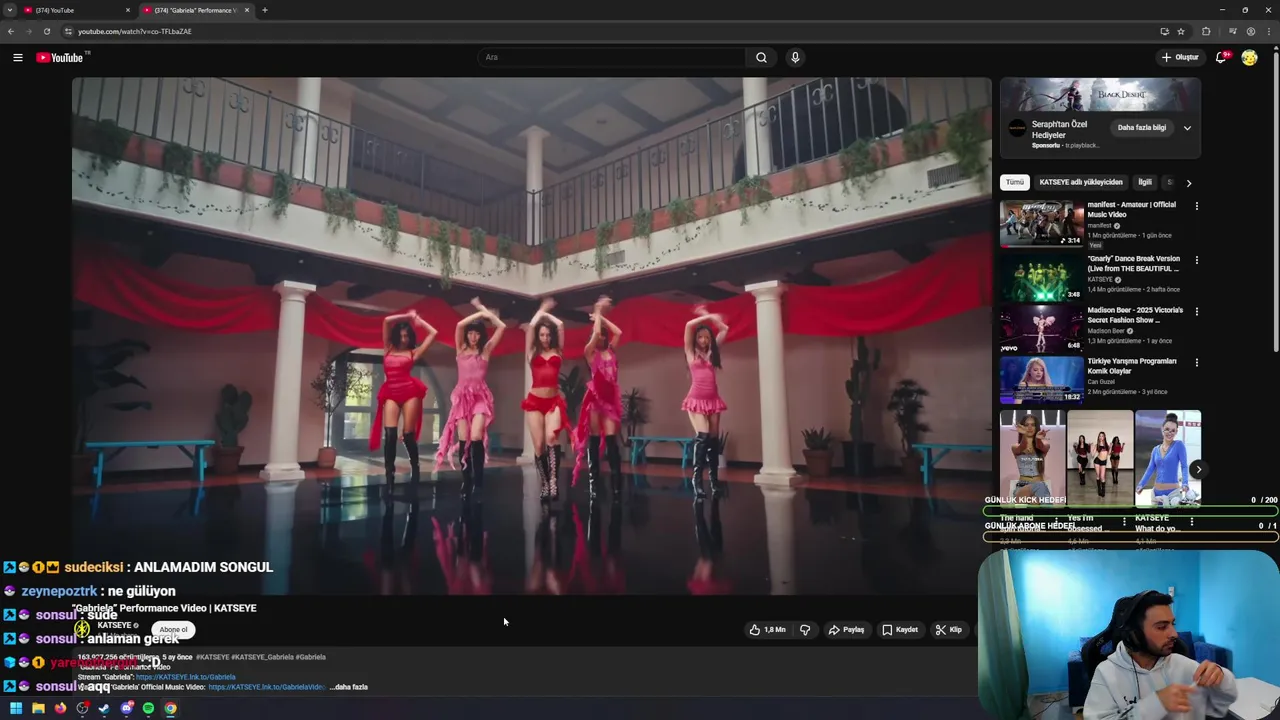The width and height of the screenshot is (1280, 720).
Task: Expand description with ...daha fazla
Action: (349, 687)
